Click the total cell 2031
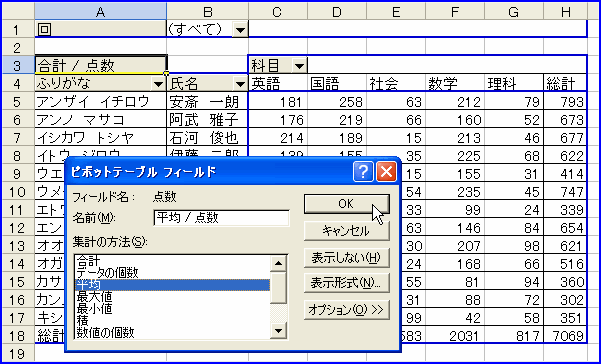601x364 pixels. 455,336
